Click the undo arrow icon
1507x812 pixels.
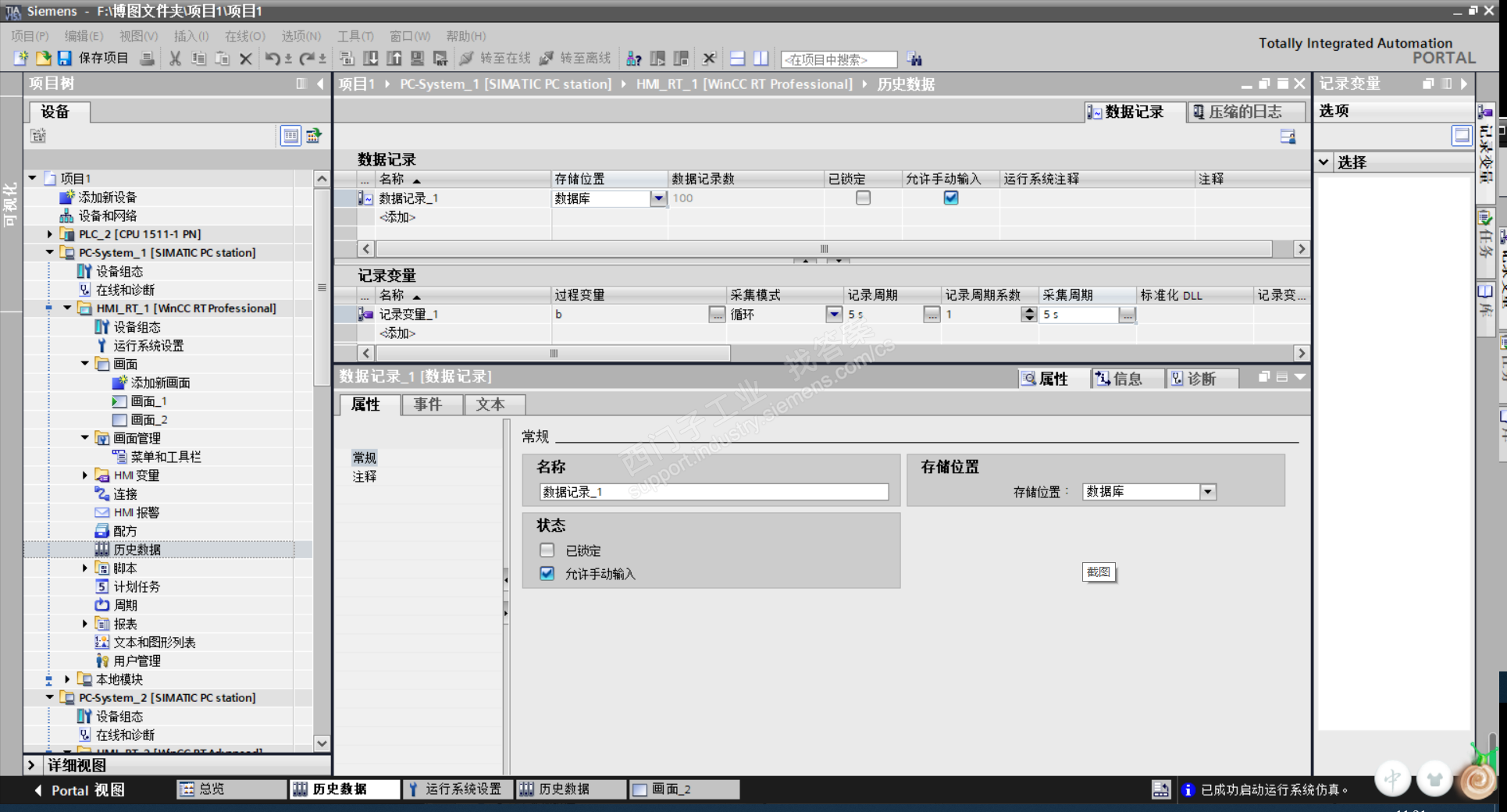(x=273, y=59)
